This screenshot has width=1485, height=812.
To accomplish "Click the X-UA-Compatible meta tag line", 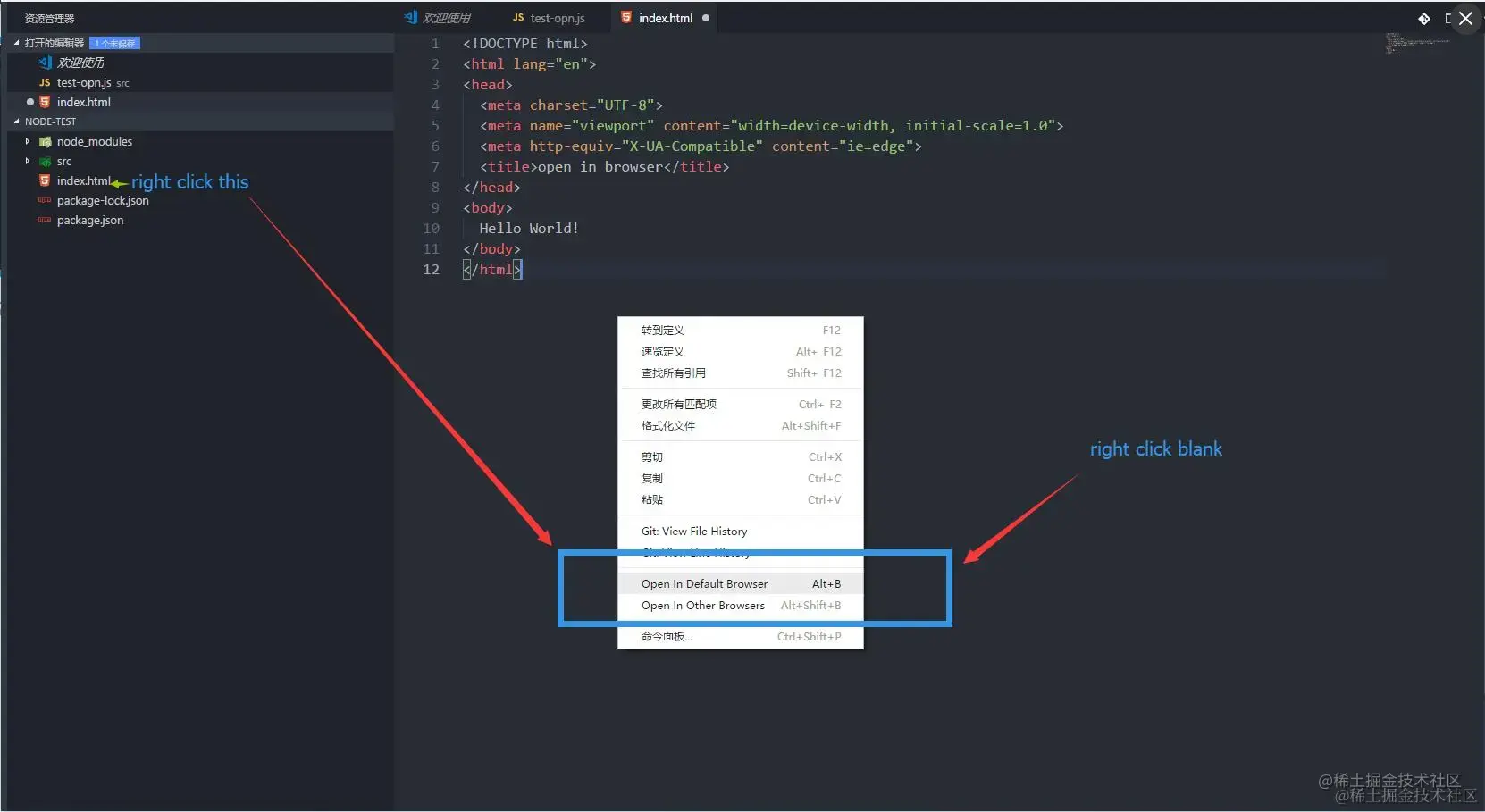I will coord(701,146).
